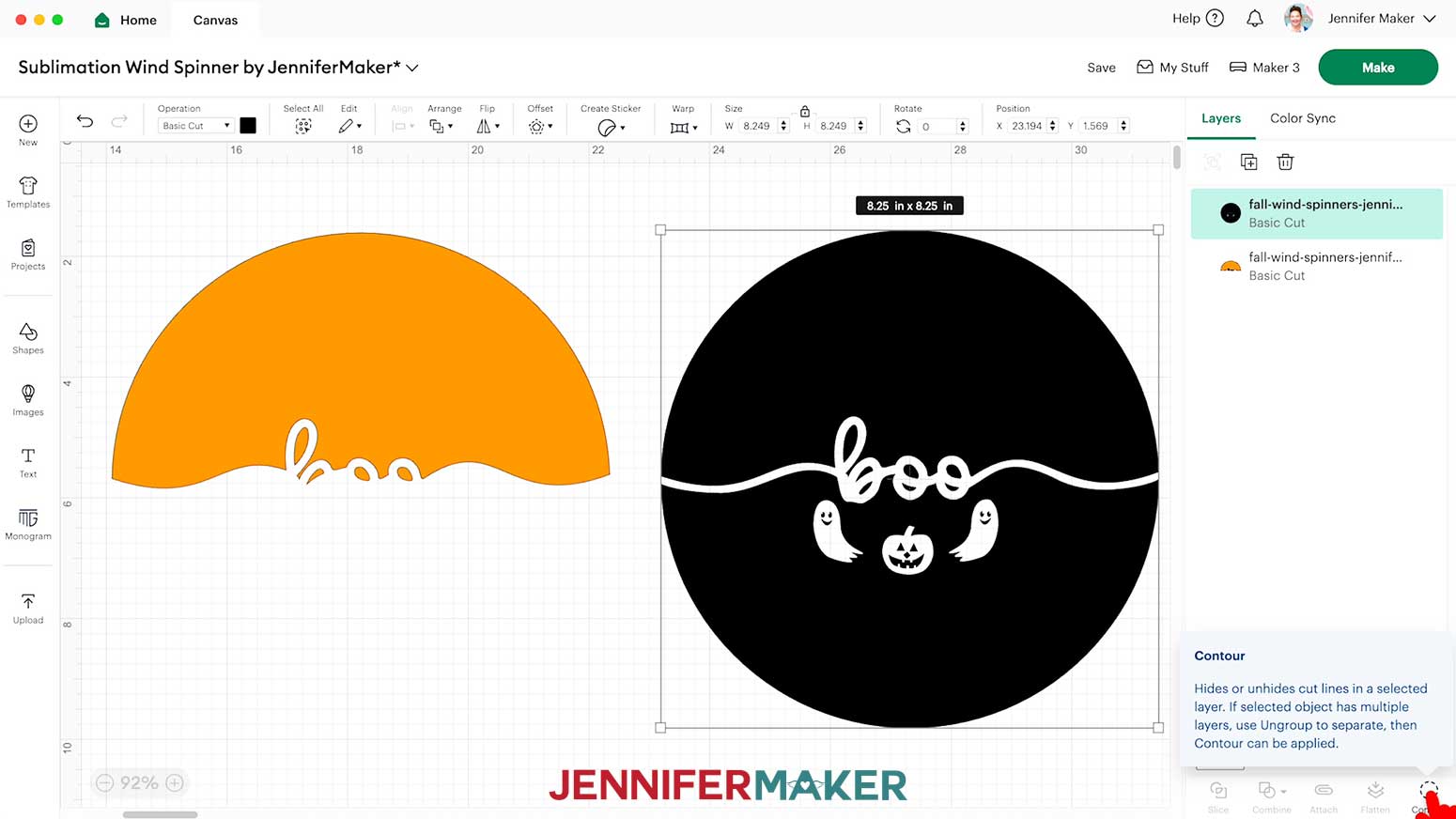Select the orange half-circle boo shape
Viewport: 1456px width, 819px height.
[x=361, y=359]
